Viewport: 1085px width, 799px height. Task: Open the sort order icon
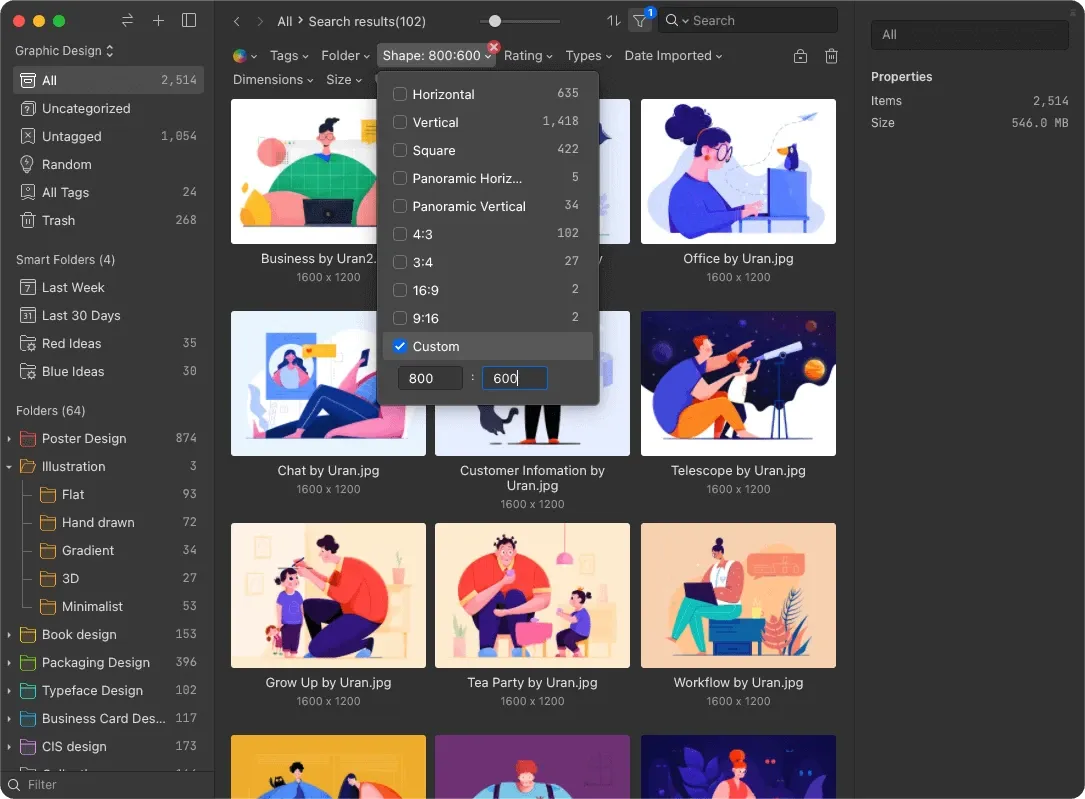pyautogui.click(x=614, y=21)
